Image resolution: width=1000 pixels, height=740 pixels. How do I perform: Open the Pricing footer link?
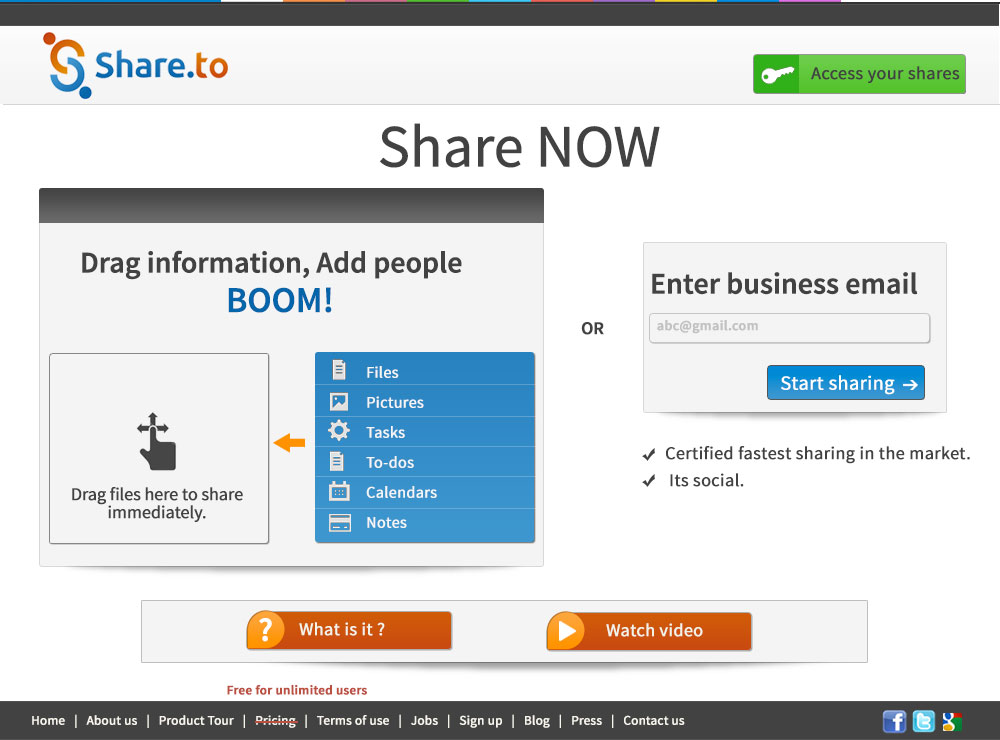click(276, 720)
